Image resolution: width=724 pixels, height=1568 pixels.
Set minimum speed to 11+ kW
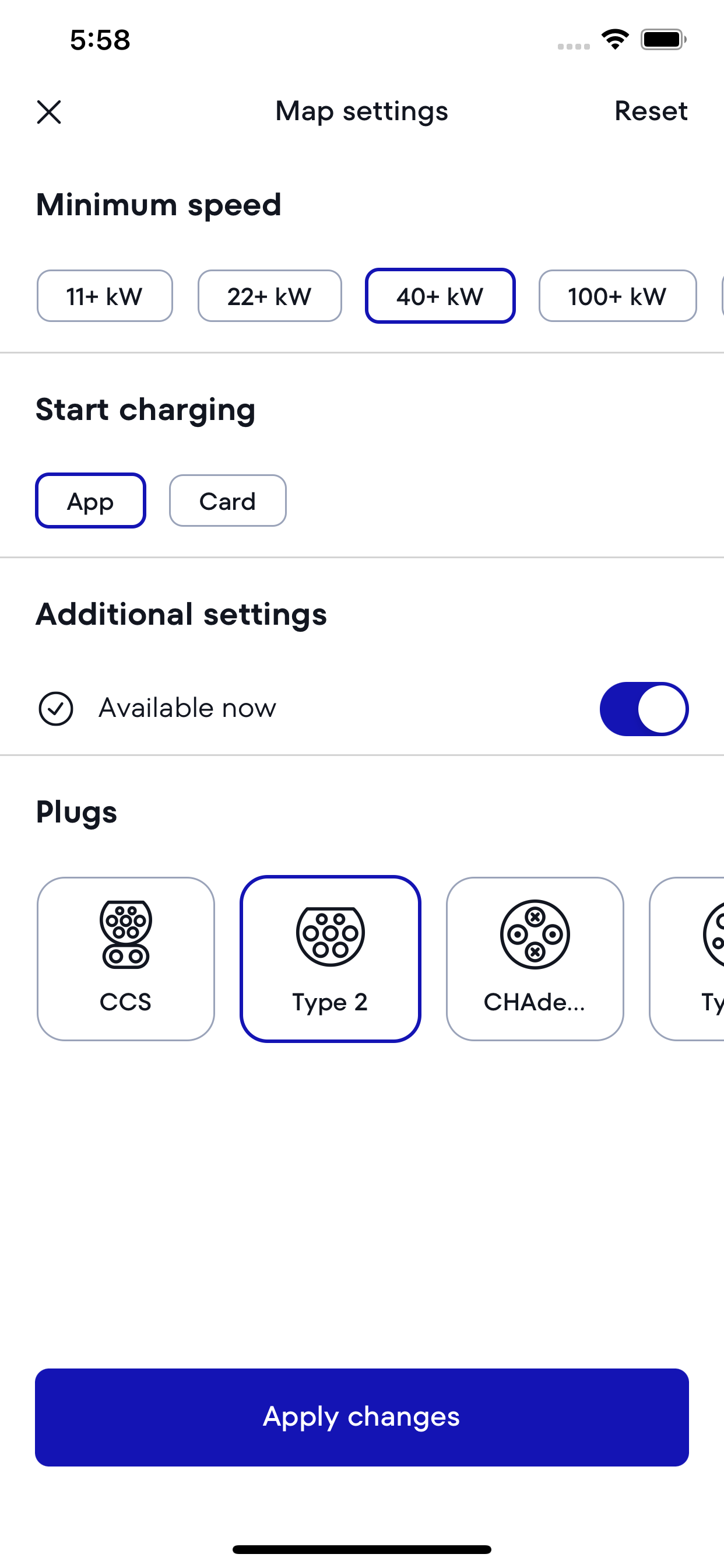(x=105, y=296)
